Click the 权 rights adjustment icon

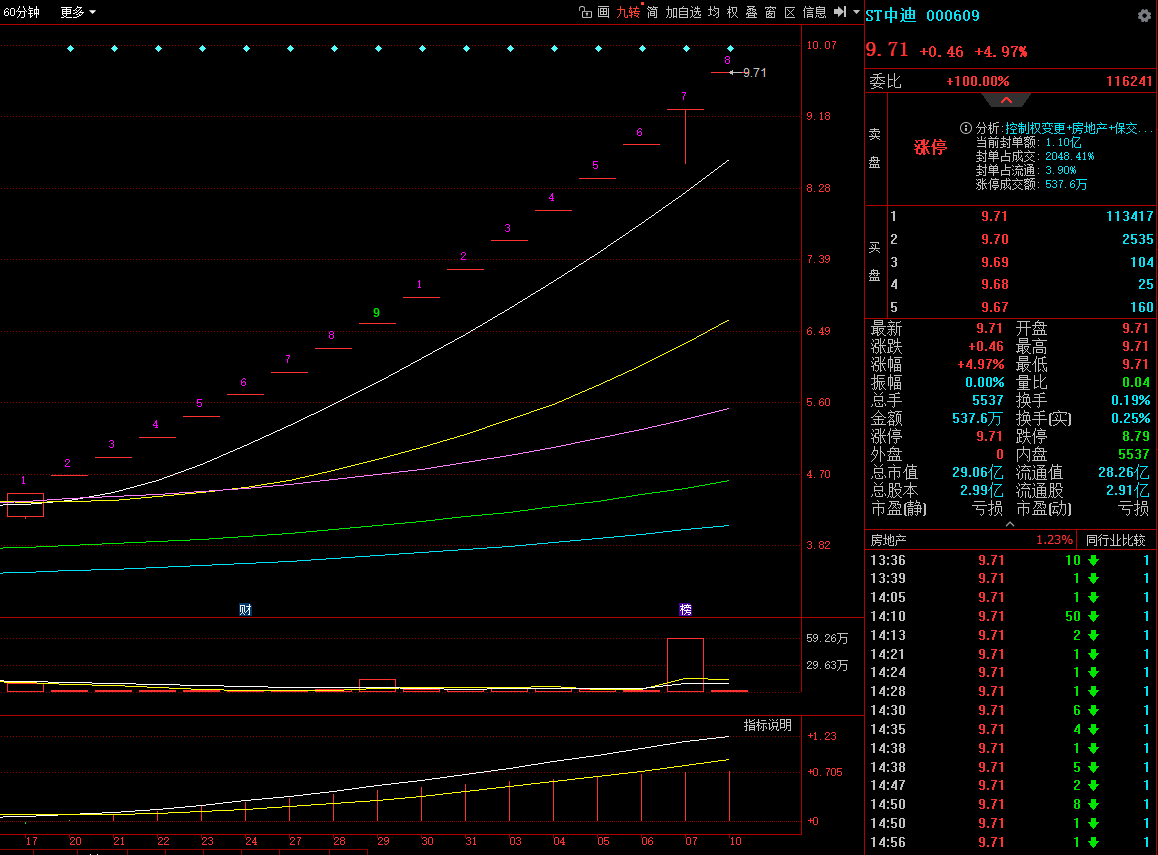732,12
